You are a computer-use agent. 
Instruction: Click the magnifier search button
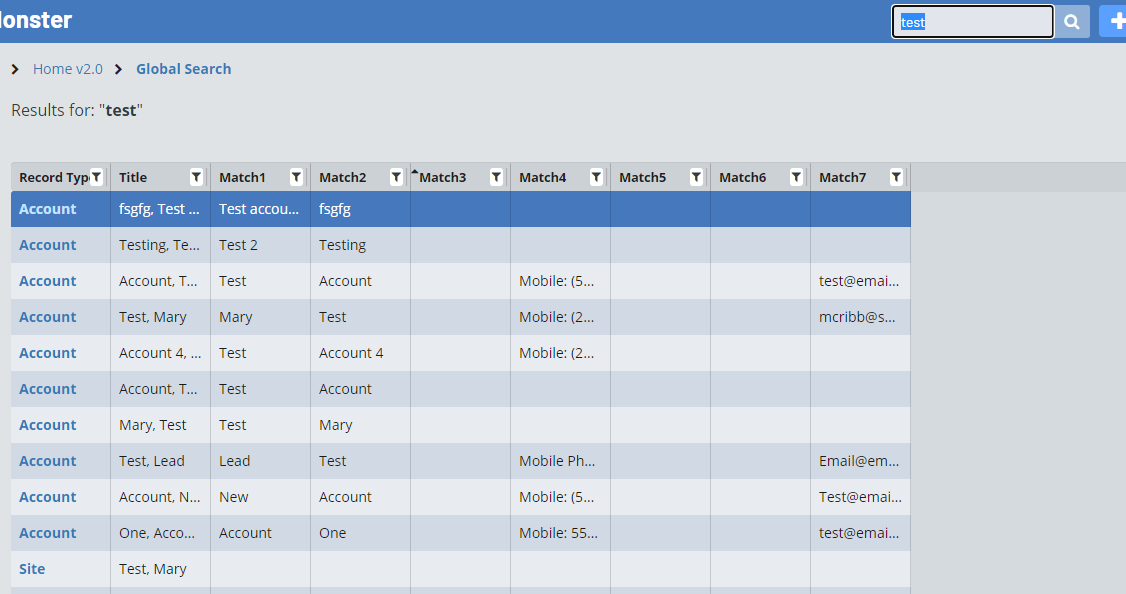click(1072, 22)
